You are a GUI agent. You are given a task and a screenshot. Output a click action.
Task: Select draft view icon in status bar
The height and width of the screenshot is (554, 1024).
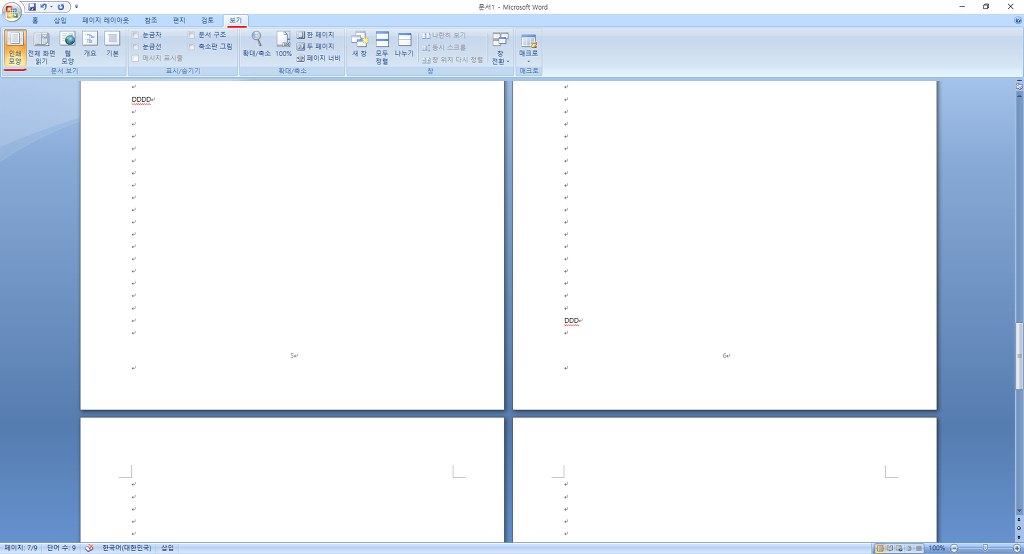tap(919, 548)
